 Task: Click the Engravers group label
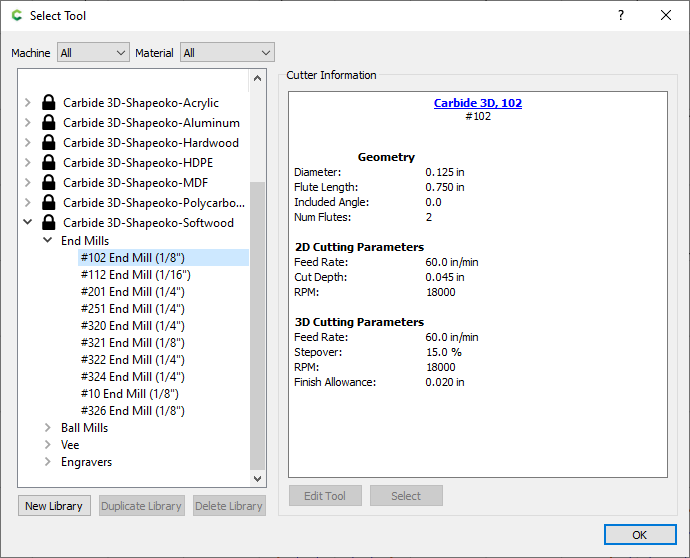pos(86,462)
